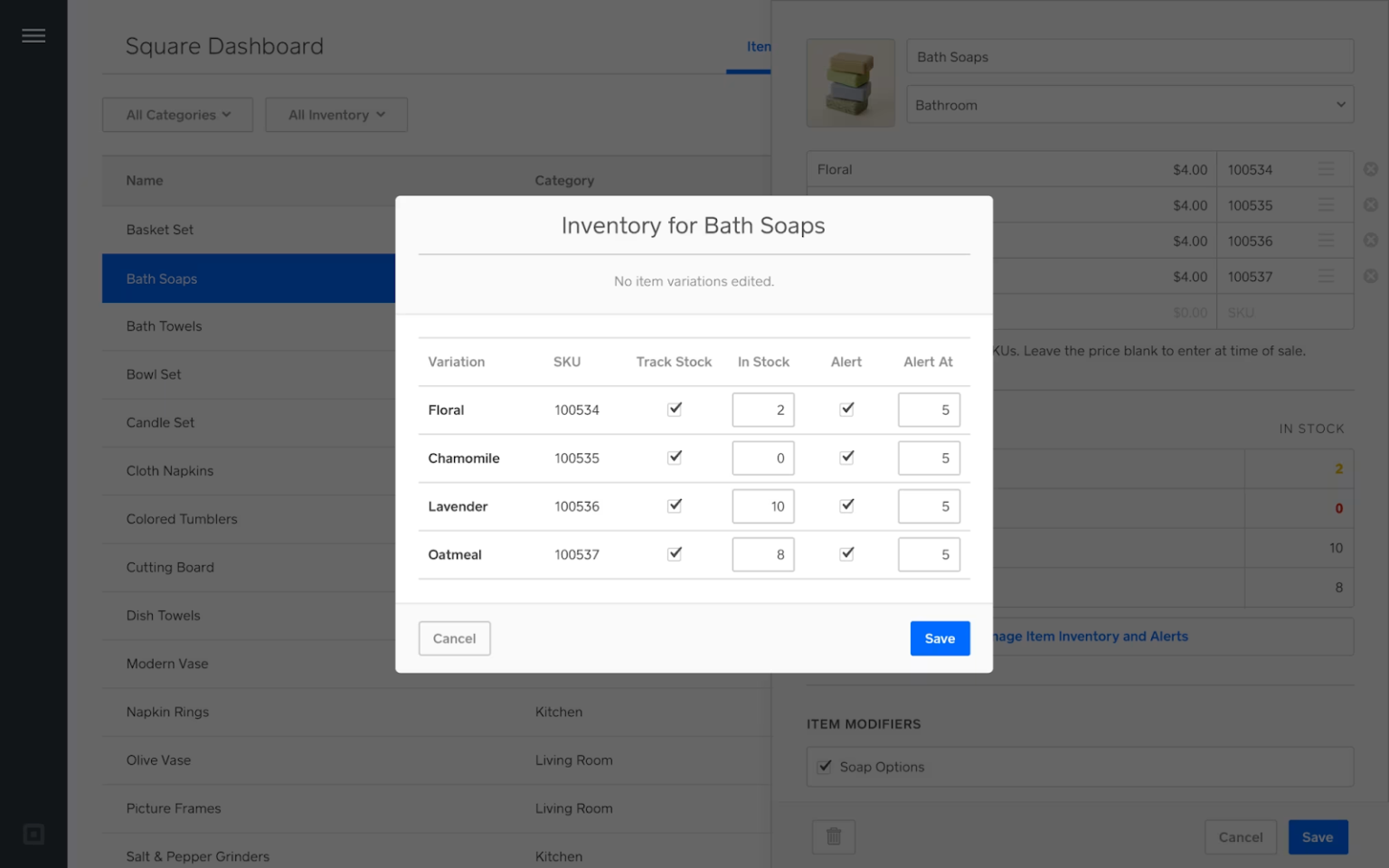Uncheck the Soap Options modifier
This screenshot has width=1389, height=868.
pos(824,766)
